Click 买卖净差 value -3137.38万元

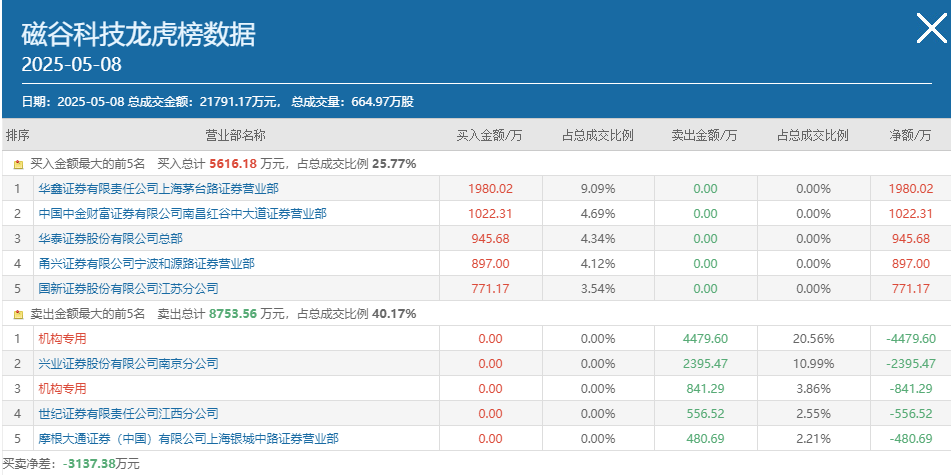(101, 465)
